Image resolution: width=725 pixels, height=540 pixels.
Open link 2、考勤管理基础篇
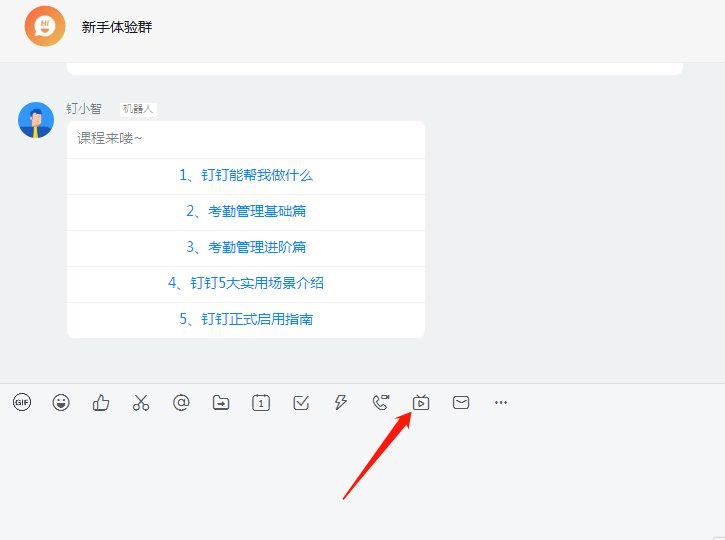[246, 211]
